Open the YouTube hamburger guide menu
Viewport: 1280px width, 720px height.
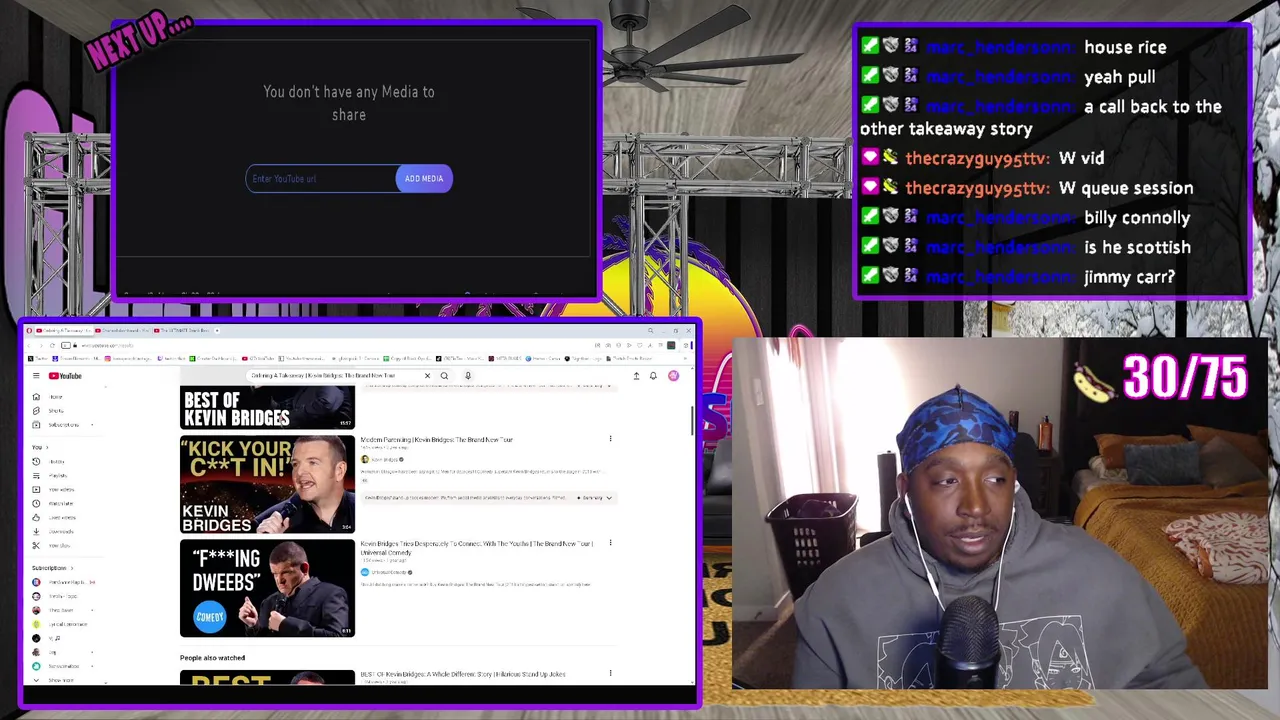tap(36, 376)
